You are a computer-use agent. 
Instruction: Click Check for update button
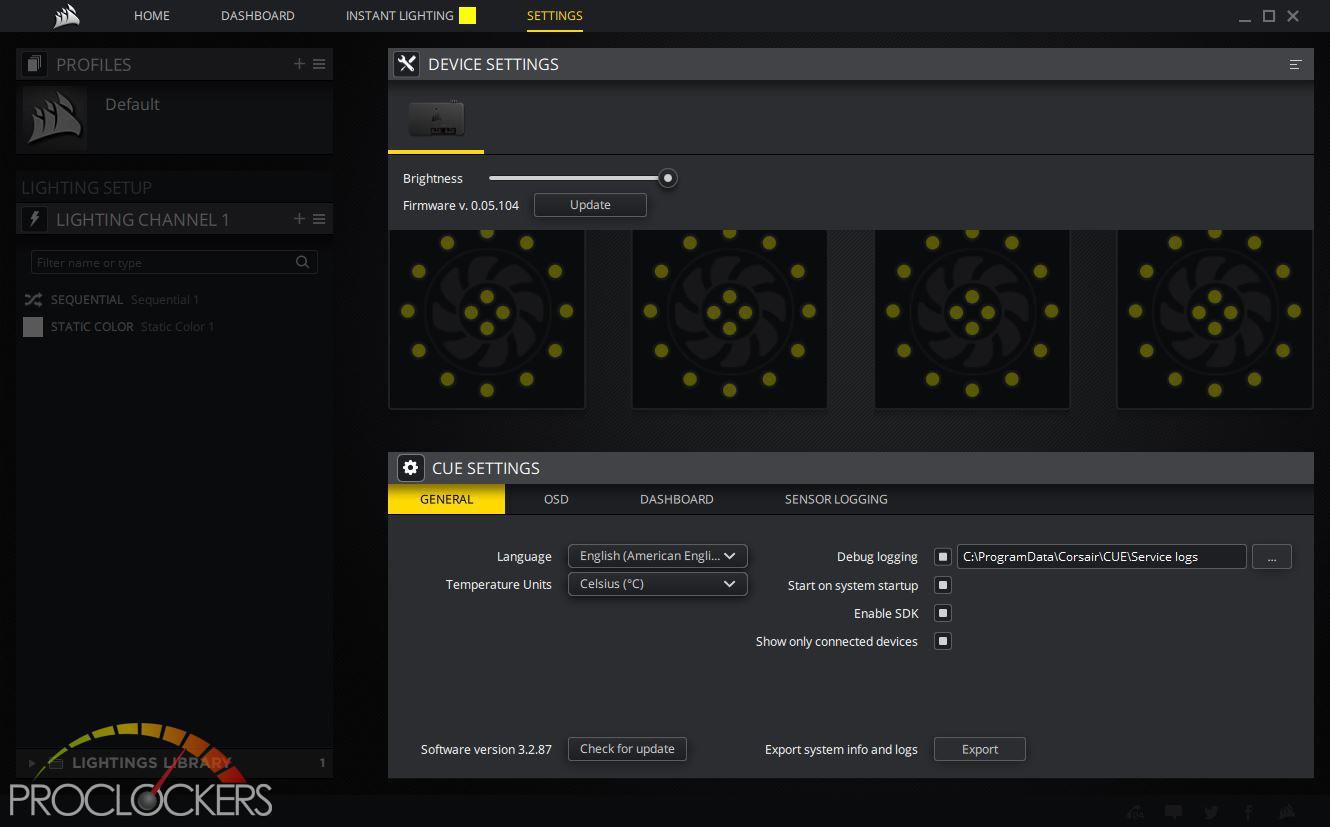627,749
